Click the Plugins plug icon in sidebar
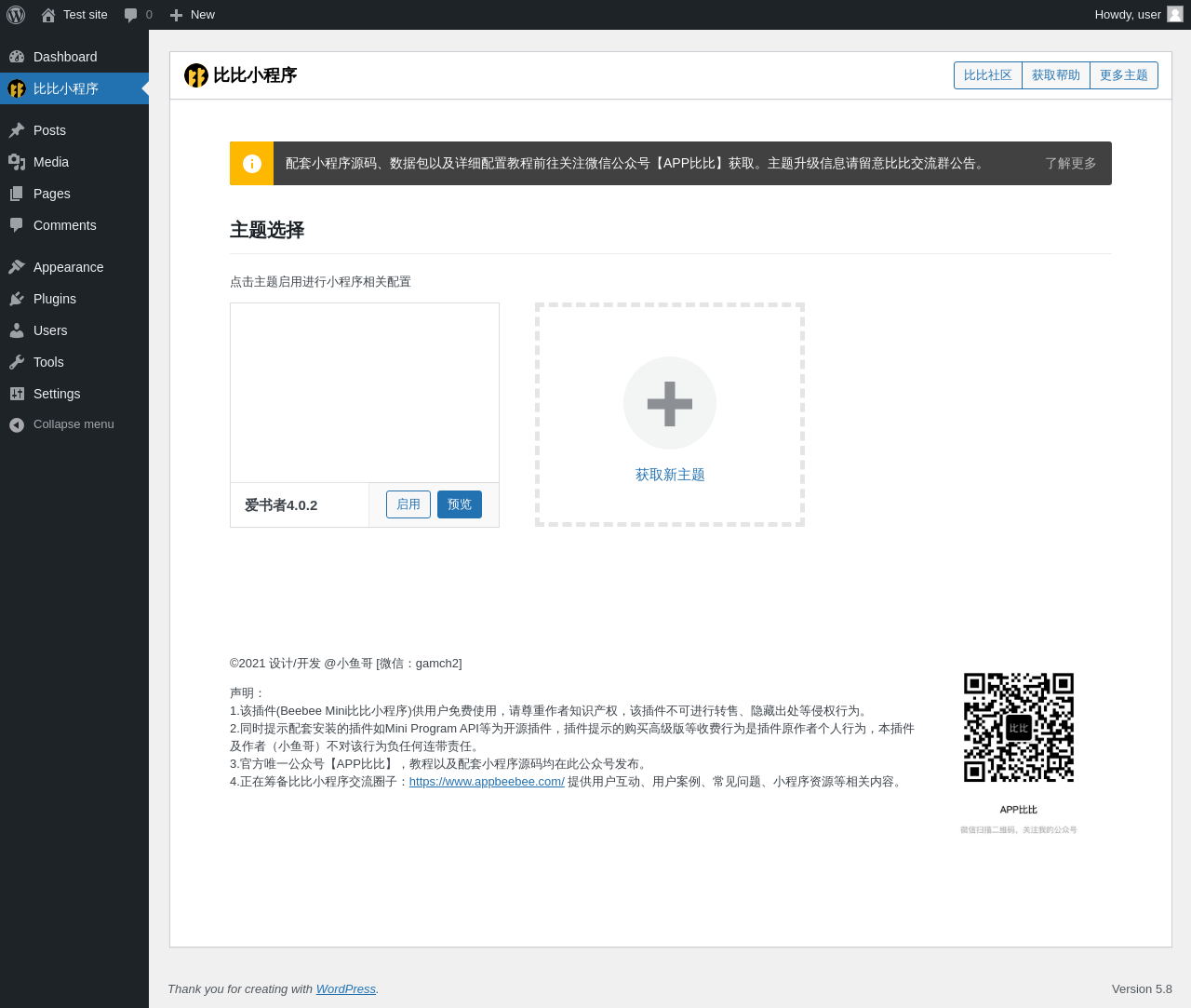Viewport: 1191px width, 1008px height. (x=17, y=299)
